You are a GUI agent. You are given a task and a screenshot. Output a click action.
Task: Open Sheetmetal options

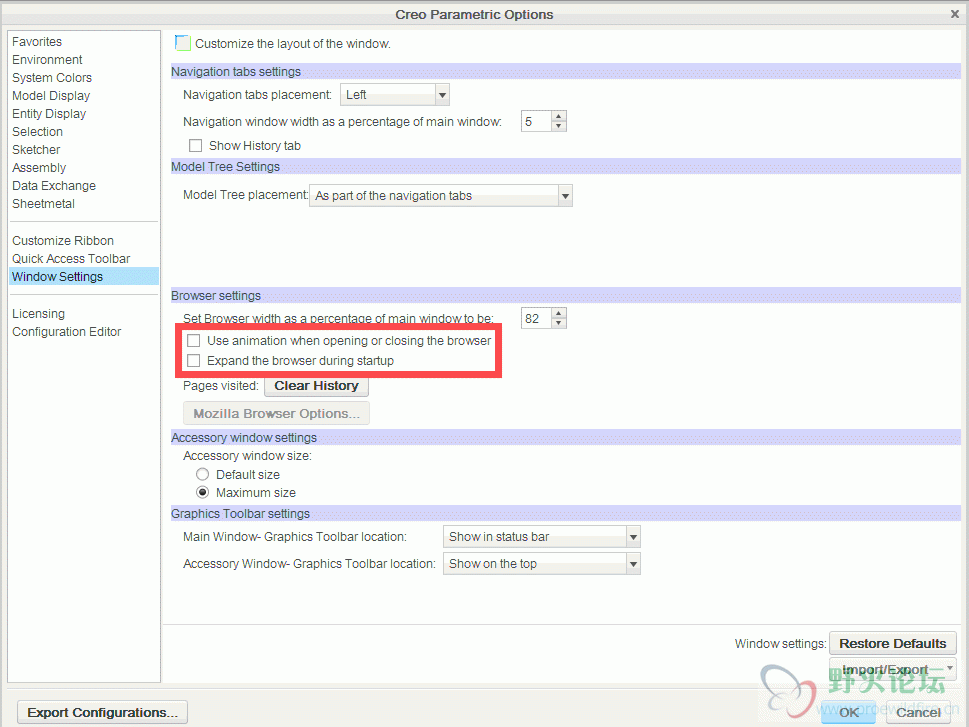(43, 203)
